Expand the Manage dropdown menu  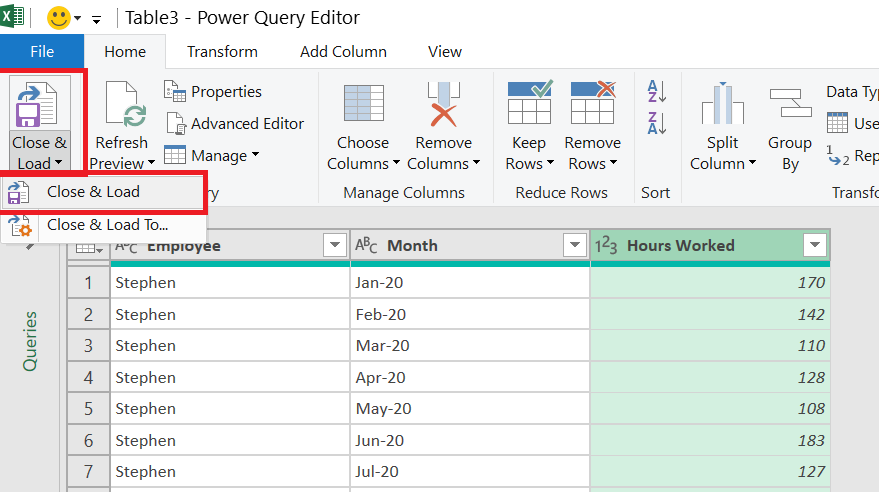(x=212, y=155)
